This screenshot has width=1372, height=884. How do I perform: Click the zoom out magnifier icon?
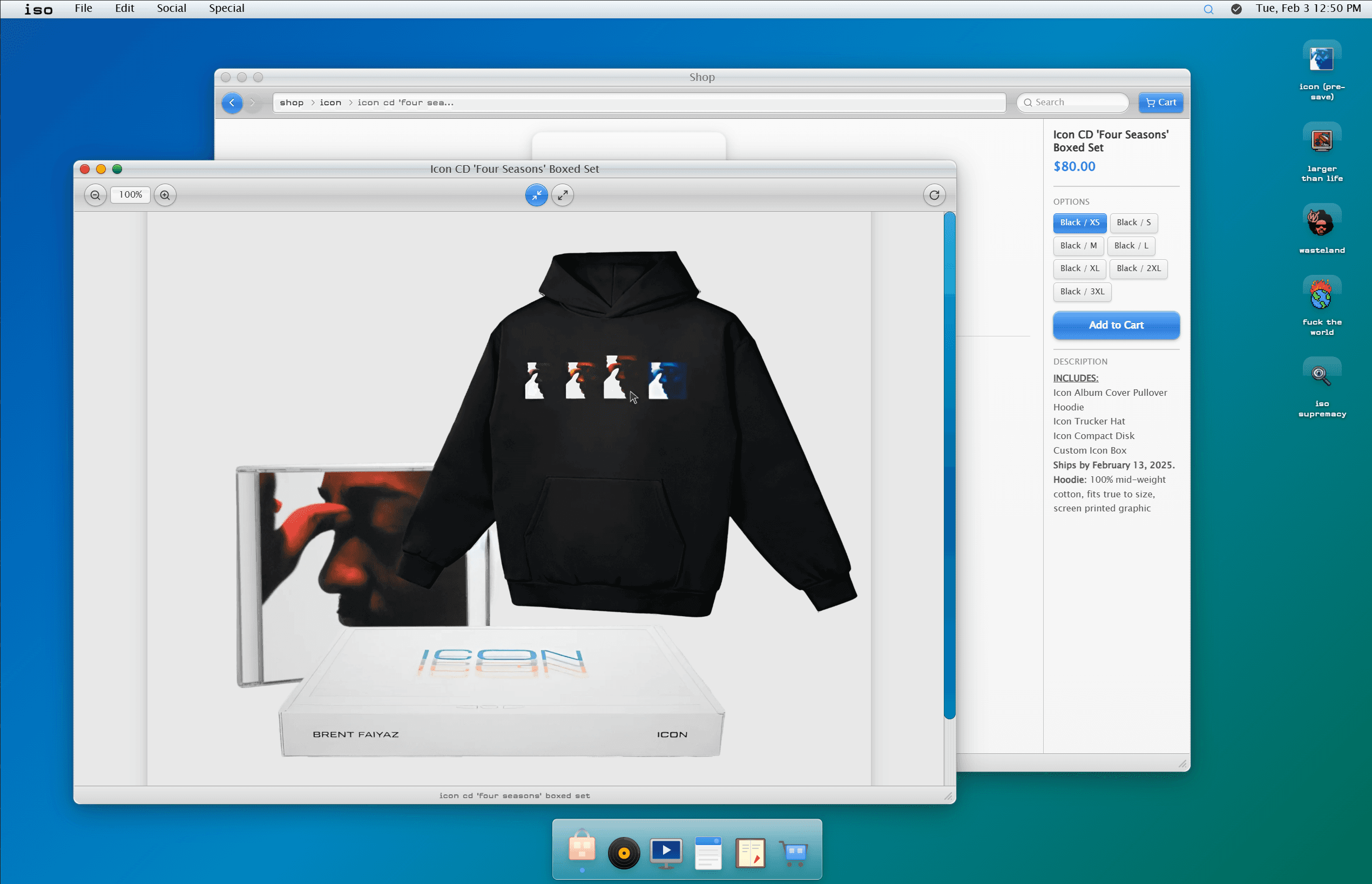coord(95,195)
